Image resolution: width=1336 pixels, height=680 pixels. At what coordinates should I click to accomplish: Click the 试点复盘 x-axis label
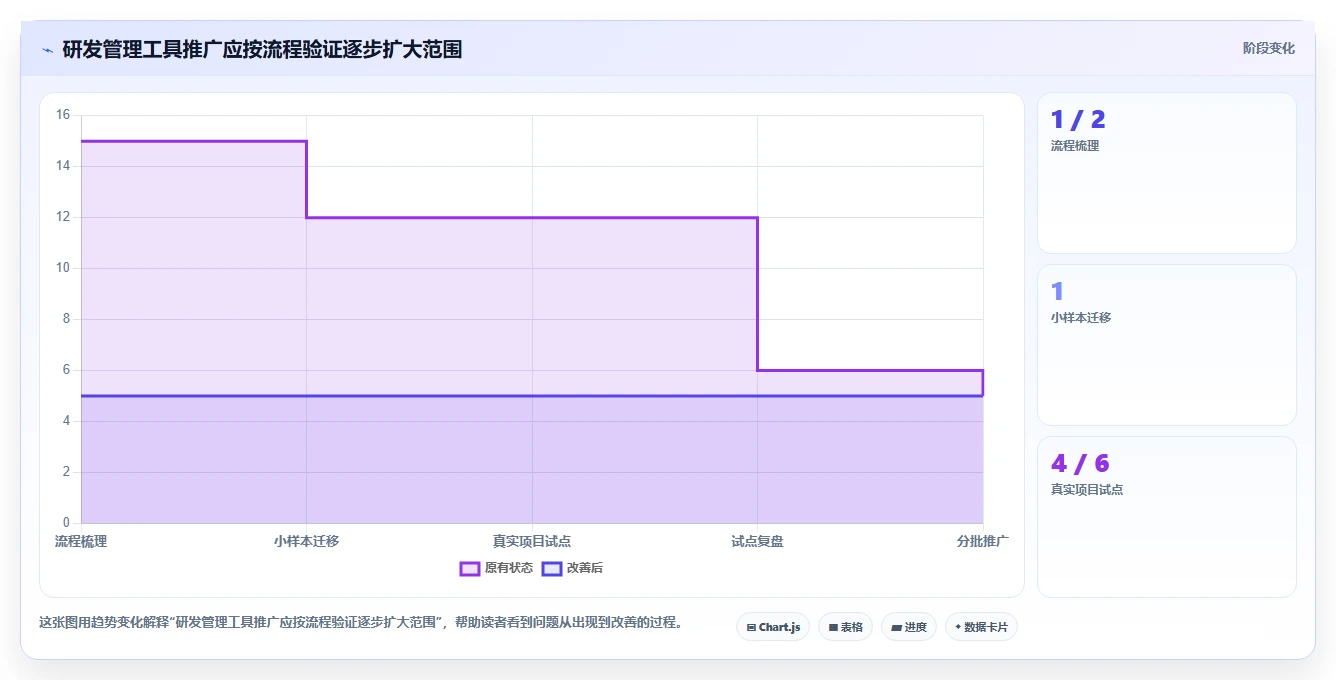[x=757, y=541]
